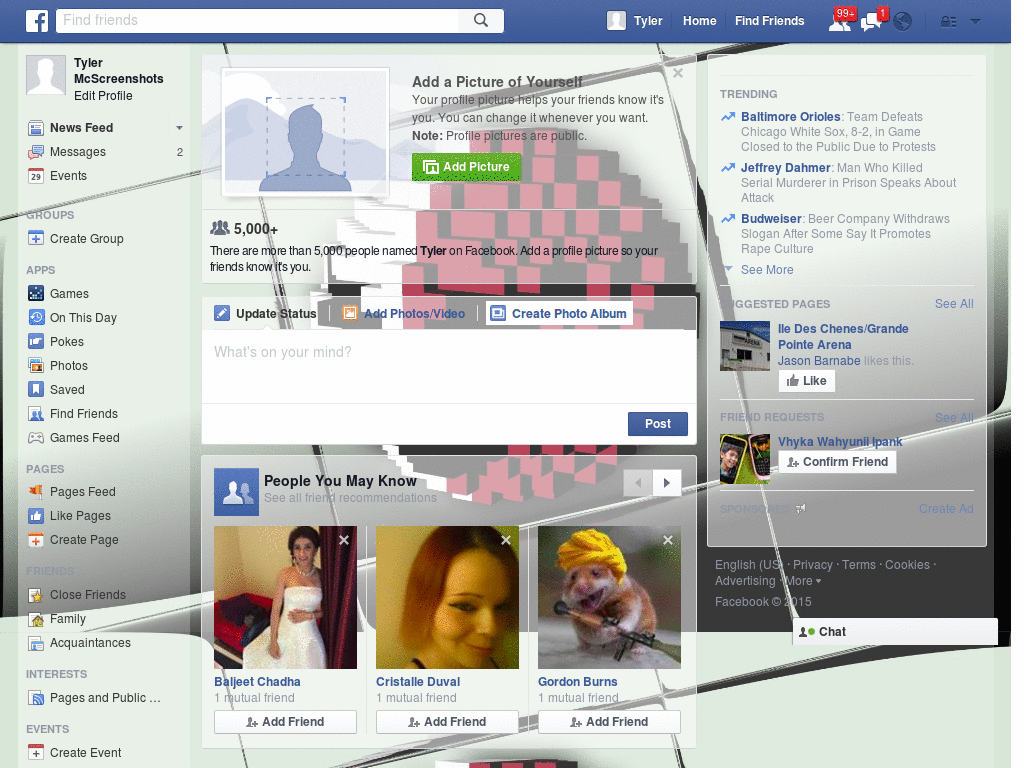1024x768 pixels.
Task: Show previous People You May Know
Action: 638,483
